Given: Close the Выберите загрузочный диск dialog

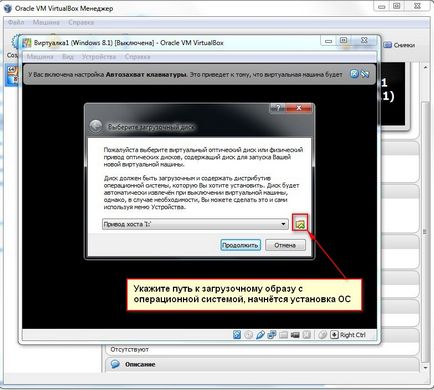Looking at the screenshot, I should [299, 108].
